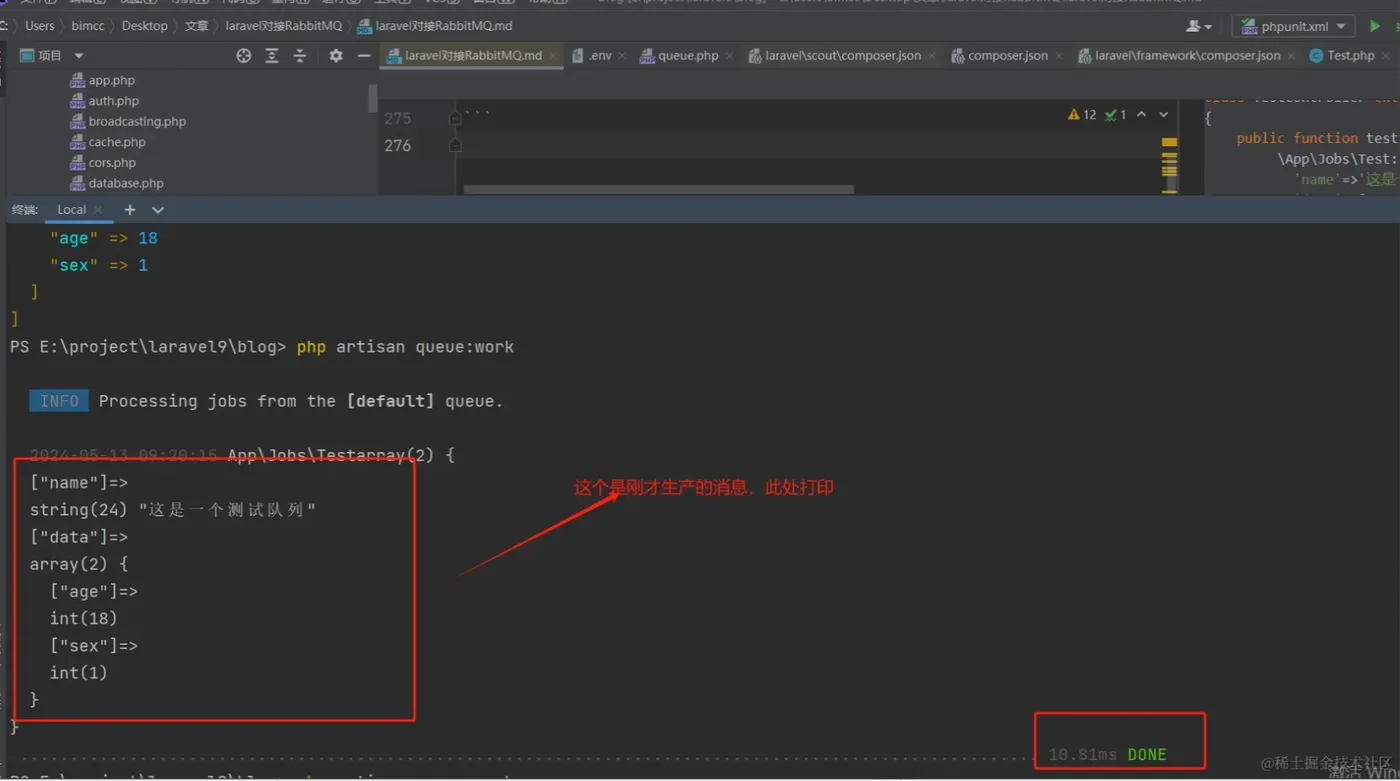Click the Users breadcrumb
Screen dimensions: 1400x781
(40, 26)
